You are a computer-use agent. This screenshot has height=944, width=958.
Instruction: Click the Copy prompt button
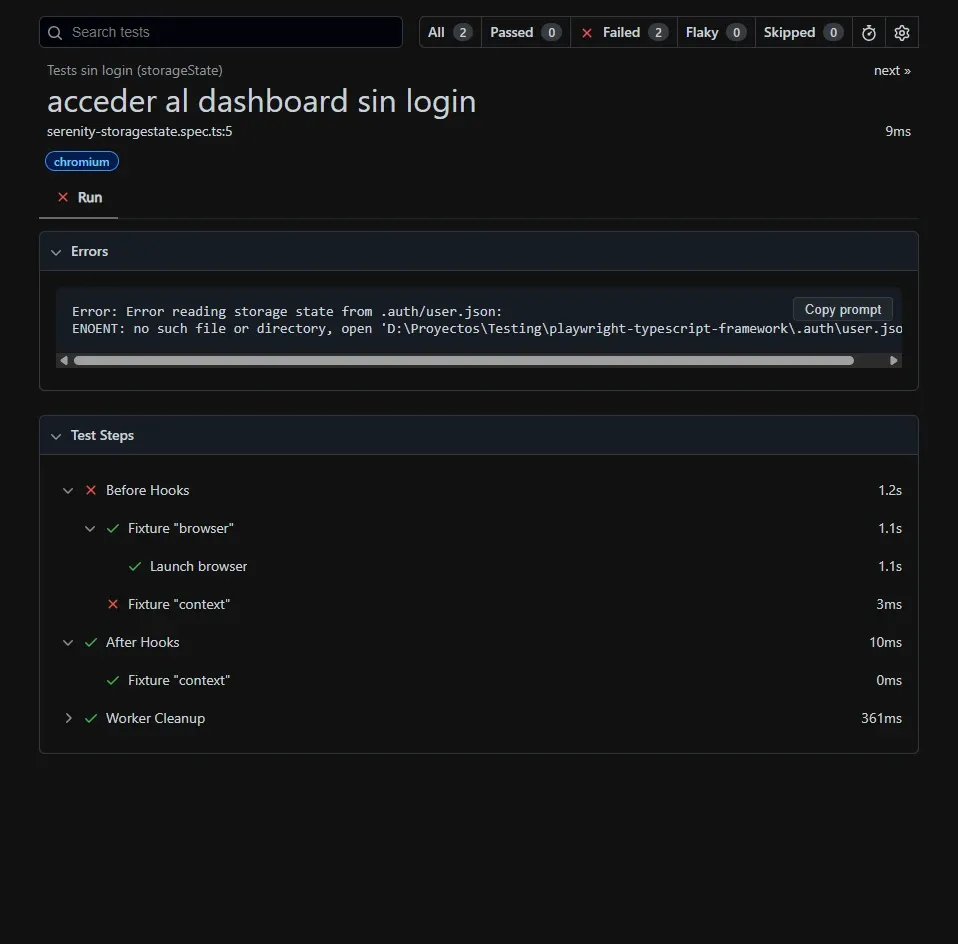tap(842, 309)
